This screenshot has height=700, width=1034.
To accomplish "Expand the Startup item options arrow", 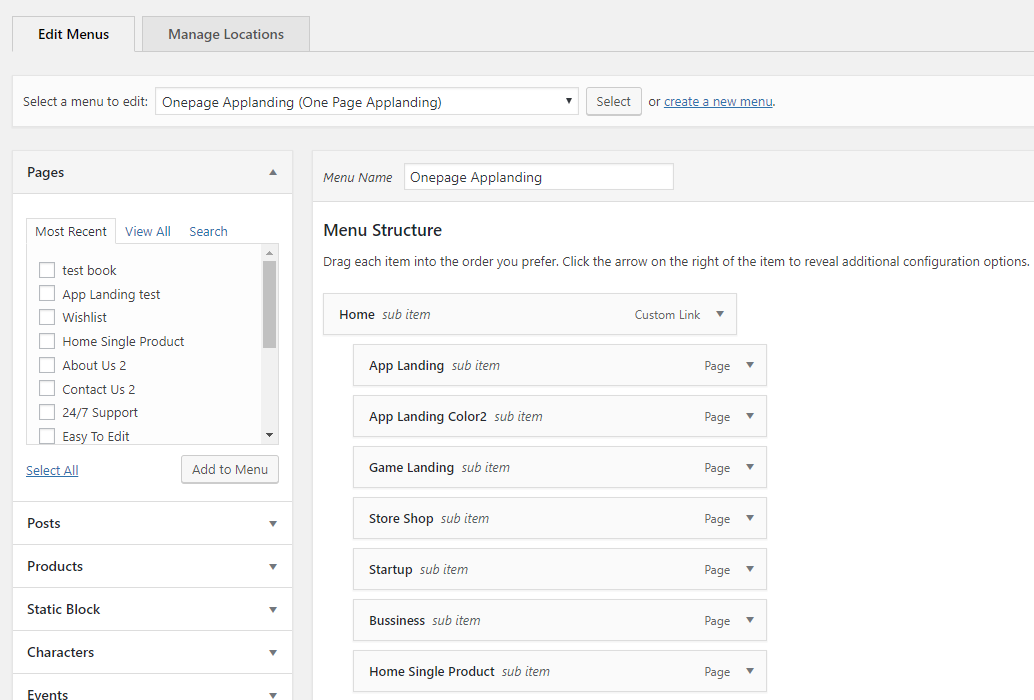I will click(750, 569).
